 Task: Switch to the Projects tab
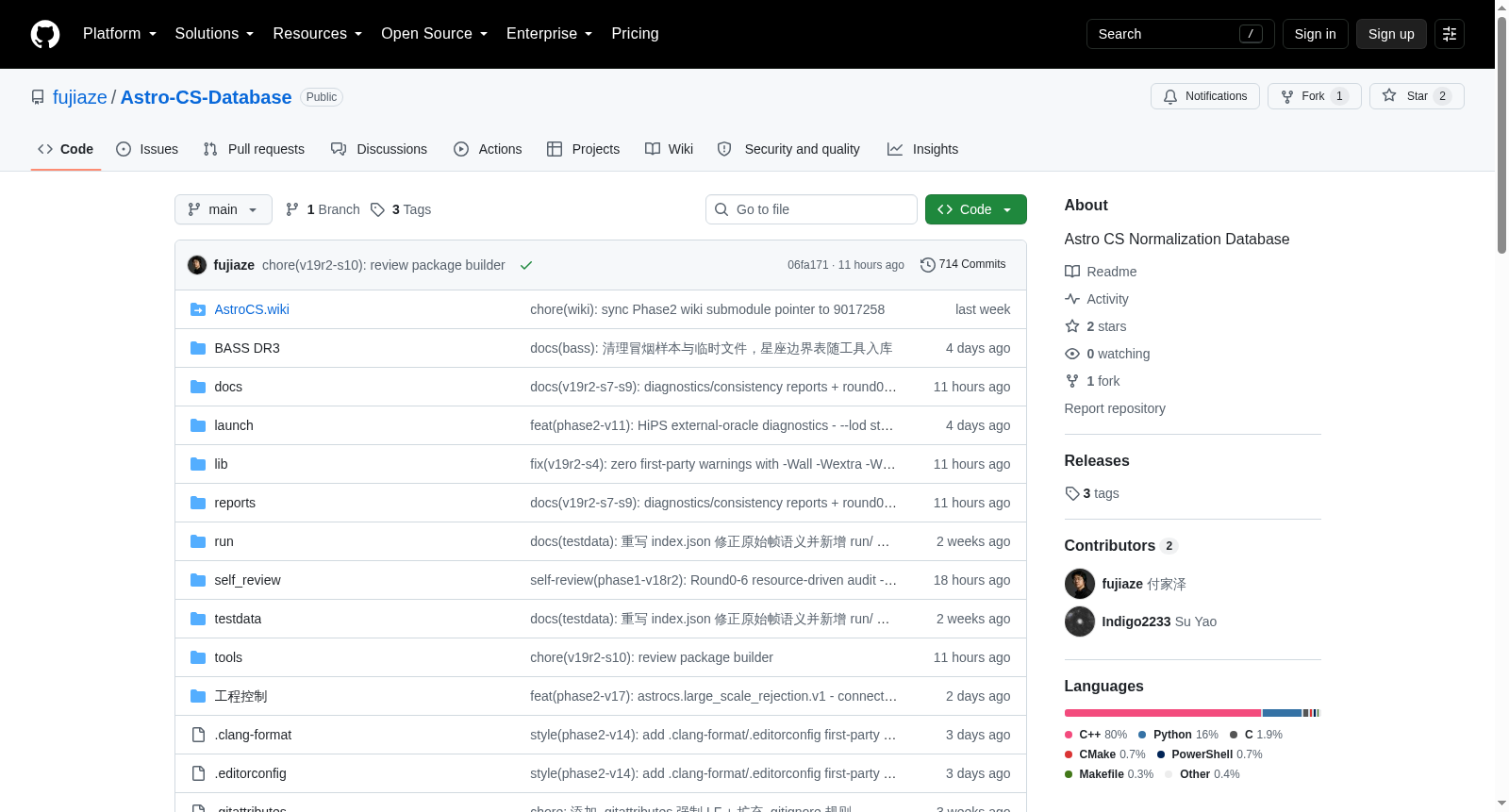[584, 149]
